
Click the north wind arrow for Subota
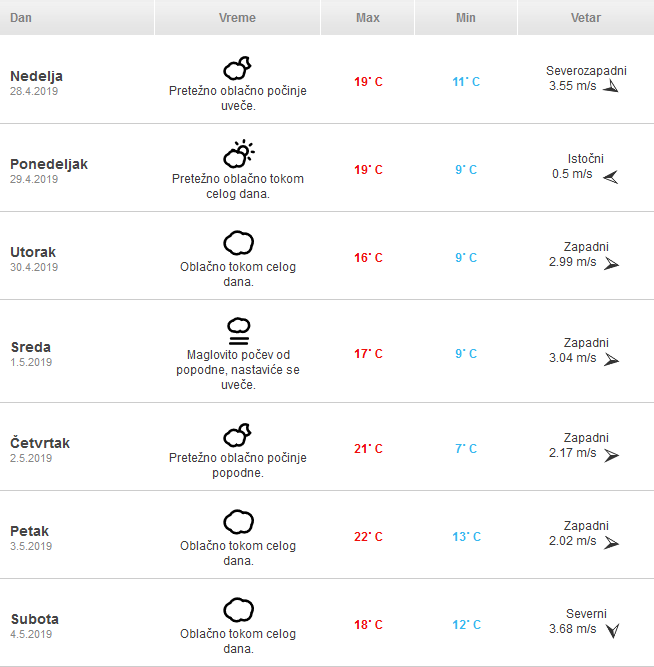(613, 630)
